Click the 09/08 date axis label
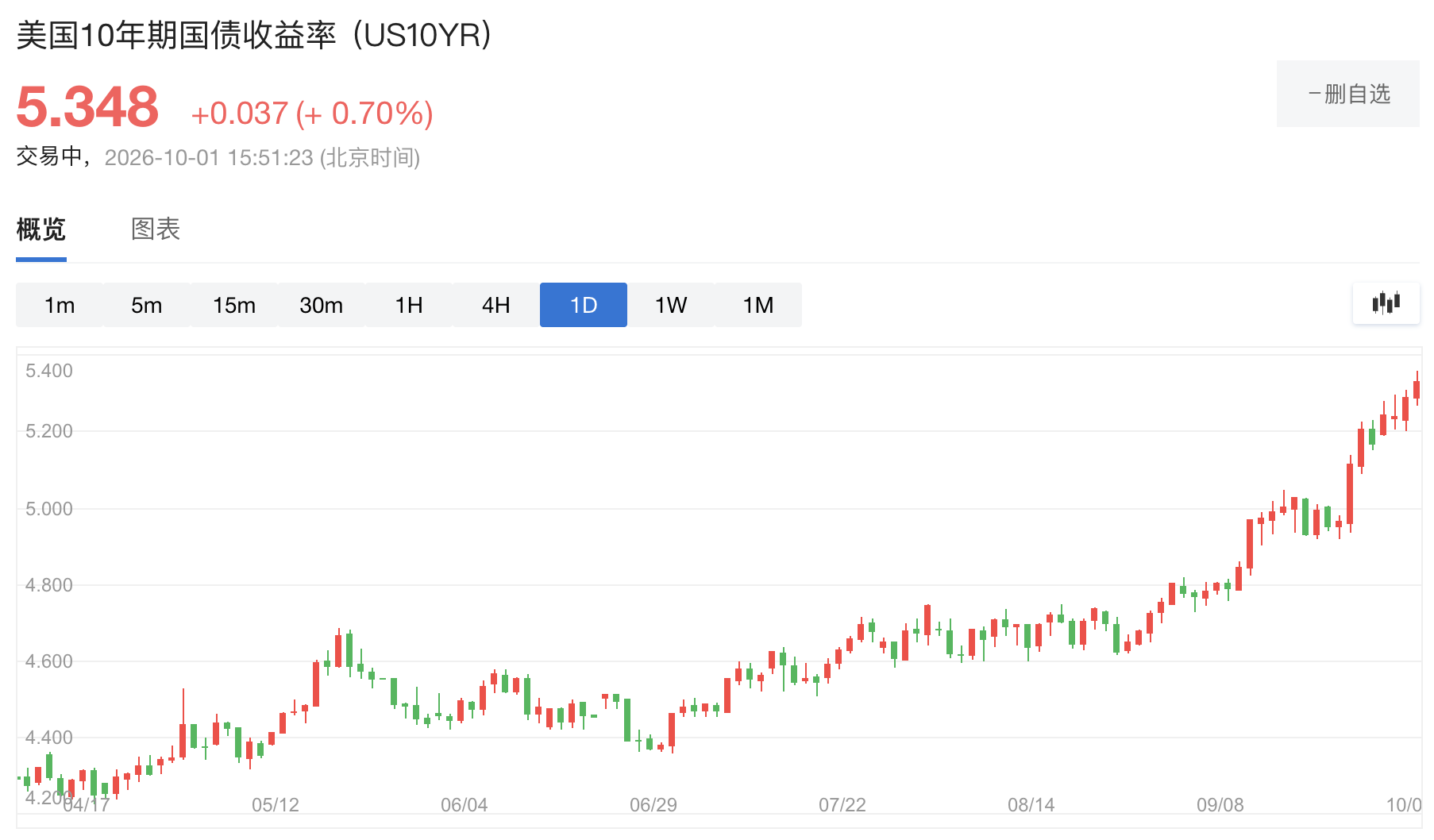The height and width of the screenshot is (840, 1434). (x=1220, y=805)
